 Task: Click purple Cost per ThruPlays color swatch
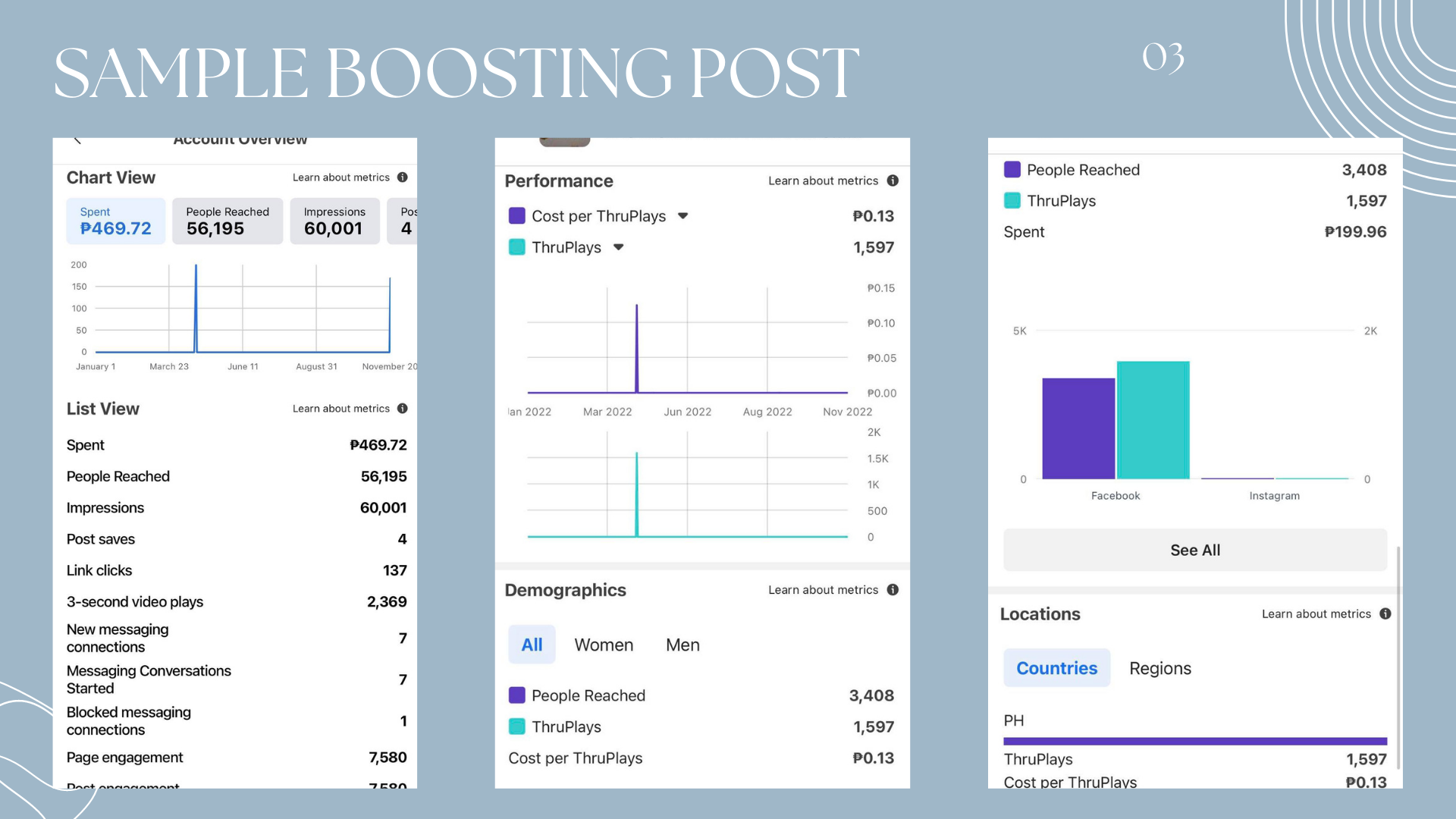517,216
